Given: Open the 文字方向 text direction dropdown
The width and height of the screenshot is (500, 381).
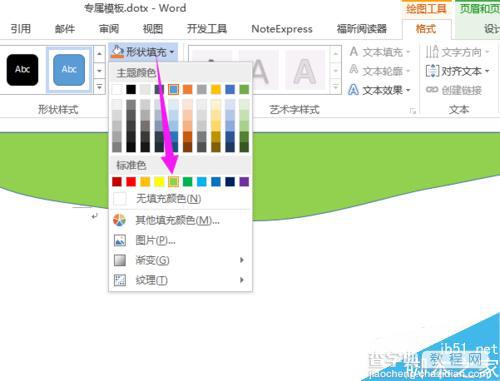Looking at the screenshot, I should (457, 52).
